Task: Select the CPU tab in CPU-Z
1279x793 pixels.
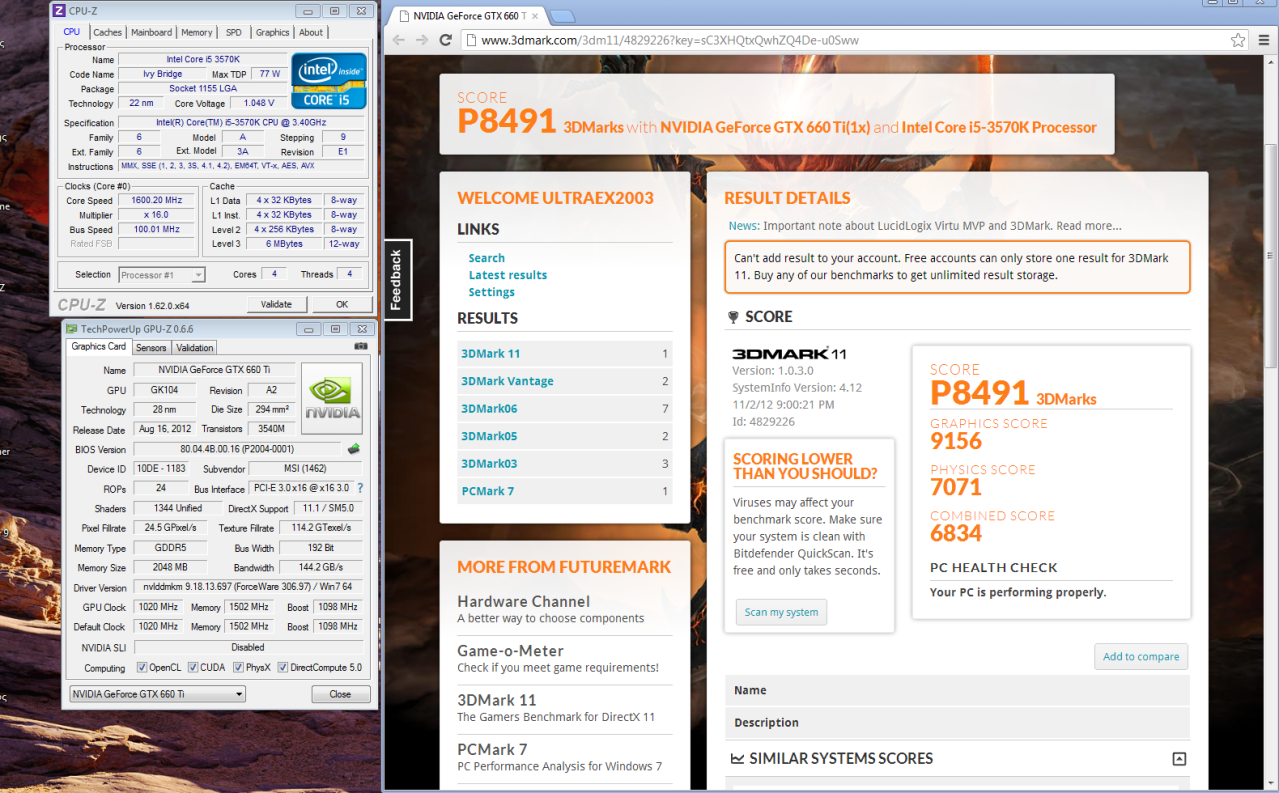Action: coord(72,32)
